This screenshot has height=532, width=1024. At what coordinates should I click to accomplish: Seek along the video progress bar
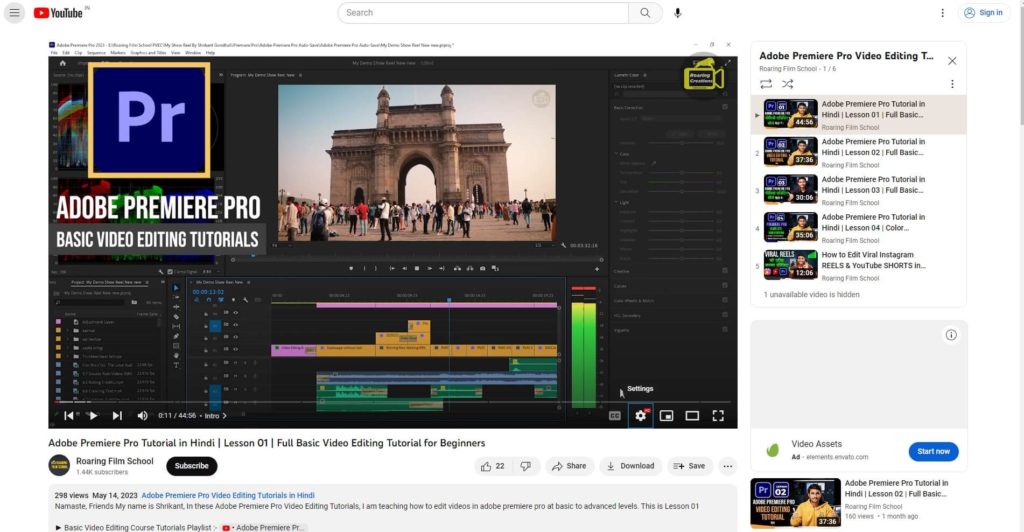392,402
